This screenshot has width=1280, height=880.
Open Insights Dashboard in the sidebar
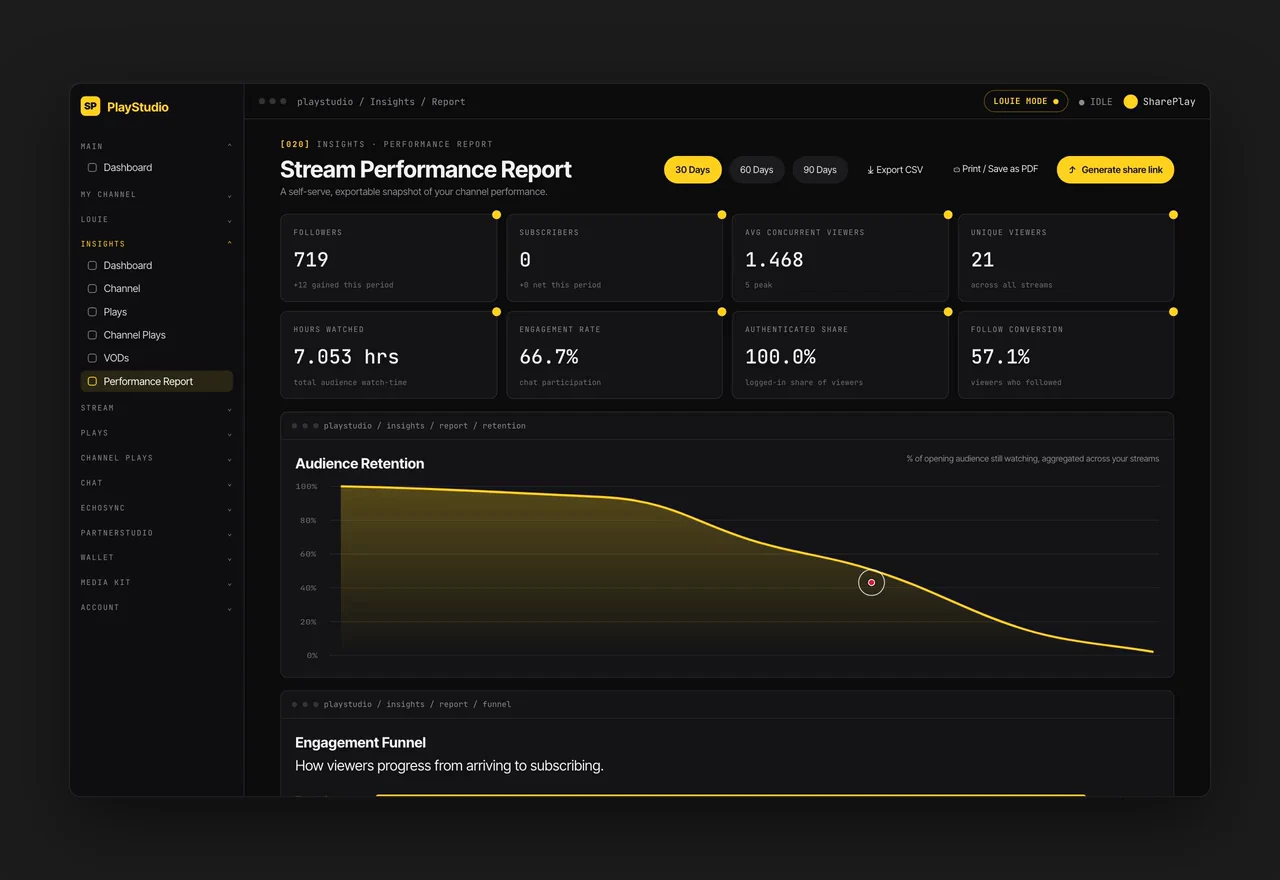tap(156, 266)
